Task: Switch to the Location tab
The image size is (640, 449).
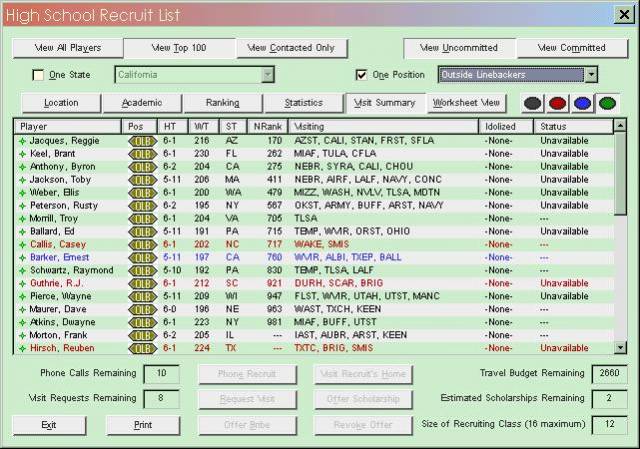Action: 61,103
